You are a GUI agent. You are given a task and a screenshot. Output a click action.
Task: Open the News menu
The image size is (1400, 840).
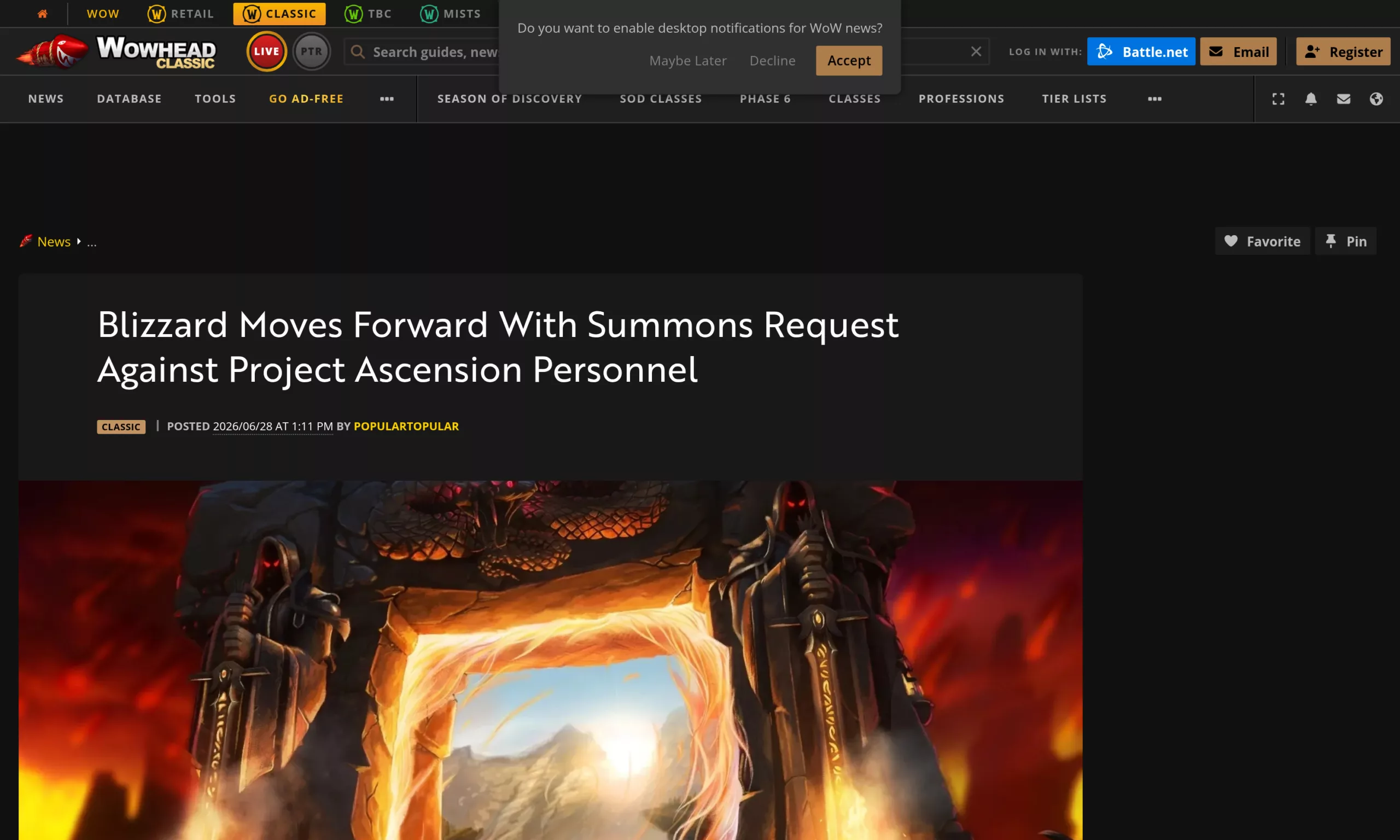[x=46, y=98]
